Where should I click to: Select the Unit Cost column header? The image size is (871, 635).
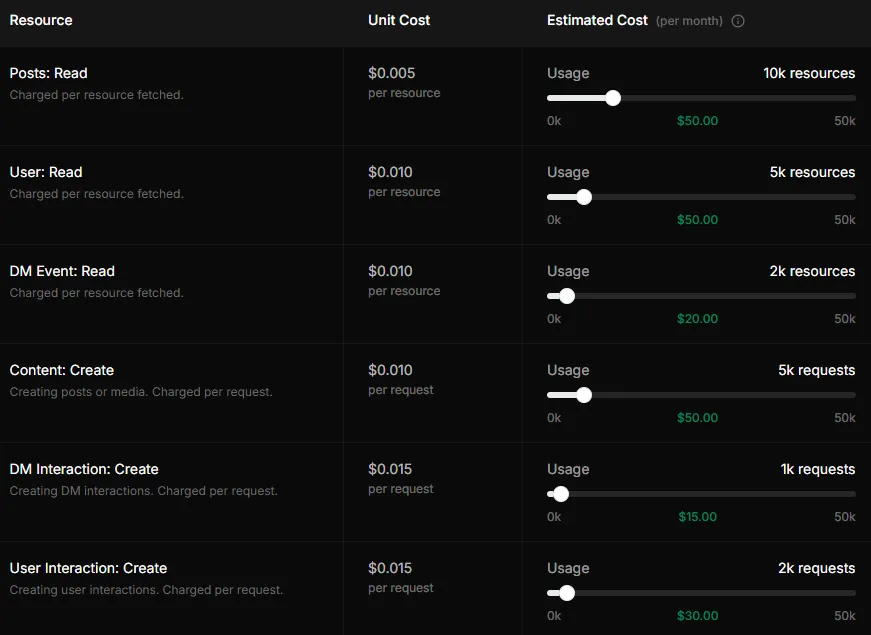(x=399, y=20)
